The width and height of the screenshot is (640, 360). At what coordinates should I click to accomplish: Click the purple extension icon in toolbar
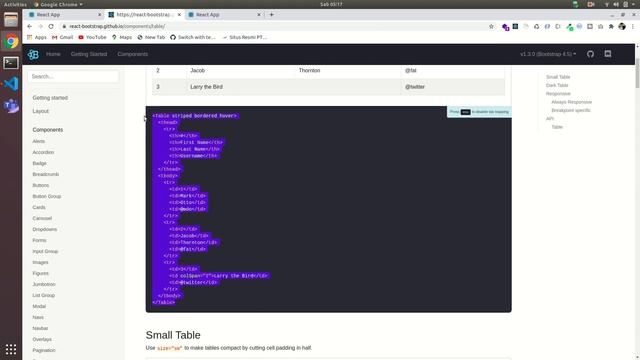click(x=505, y=27)
